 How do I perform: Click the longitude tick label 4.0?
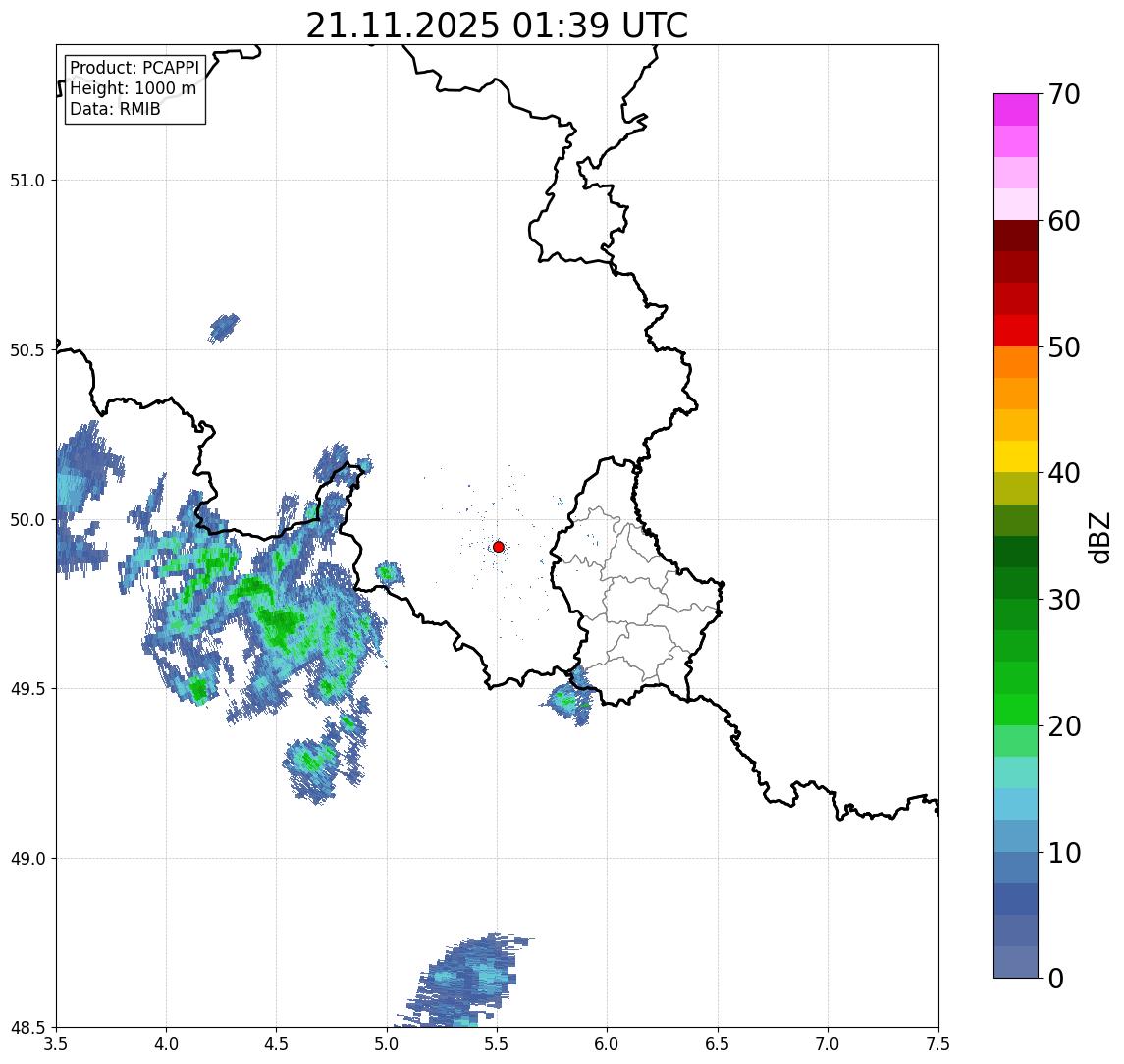[x=166, y=1043]
